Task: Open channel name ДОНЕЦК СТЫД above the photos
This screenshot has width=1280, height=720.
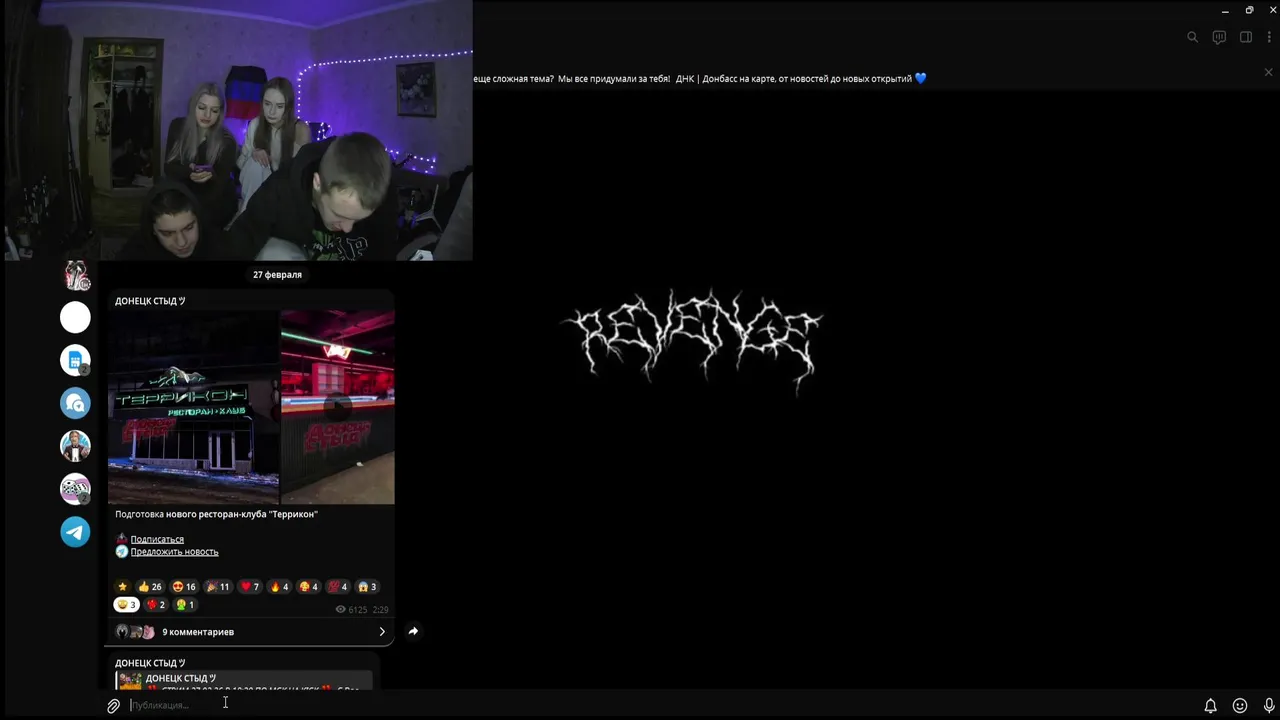Action: (x=150, y=300)
